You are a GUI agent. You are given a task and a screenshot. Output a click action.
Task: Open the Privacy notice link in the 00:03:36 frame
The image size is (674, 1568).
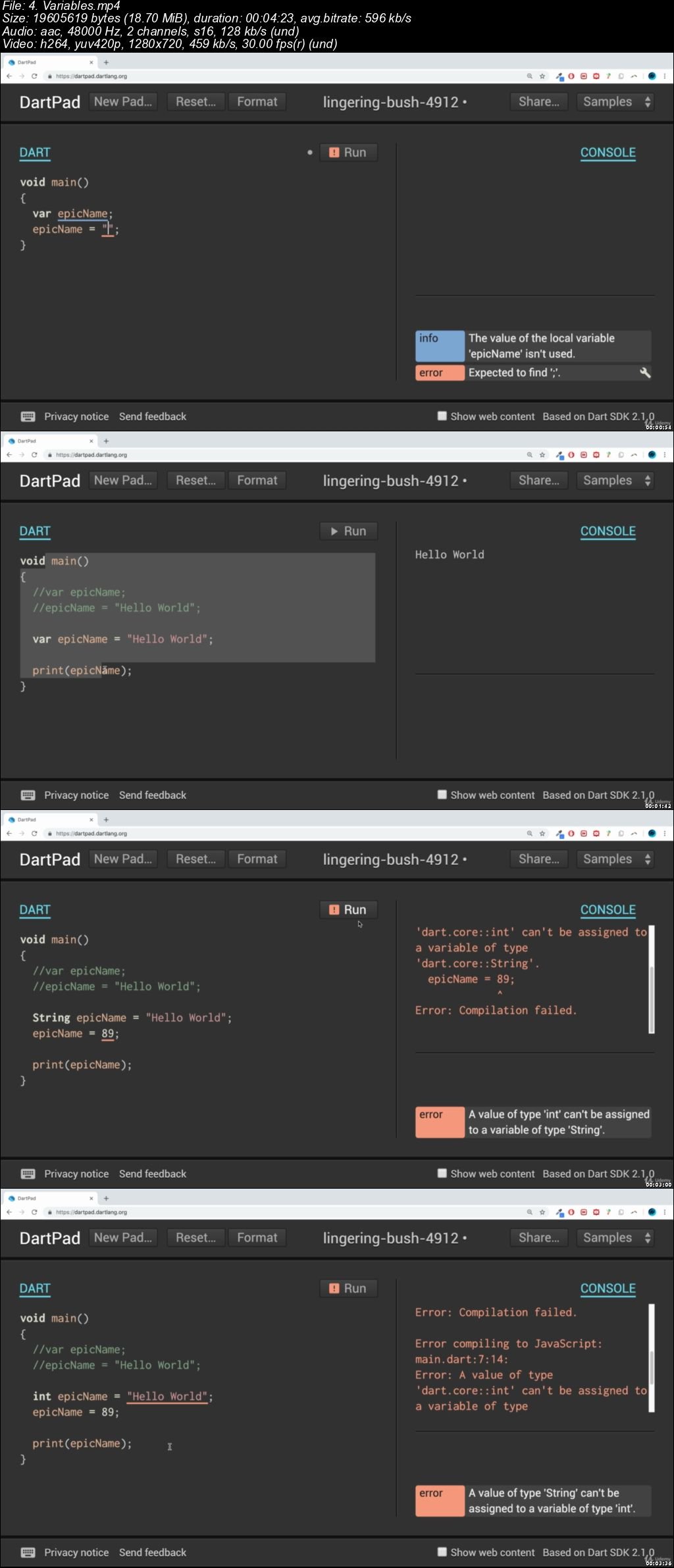point(76,1552)
